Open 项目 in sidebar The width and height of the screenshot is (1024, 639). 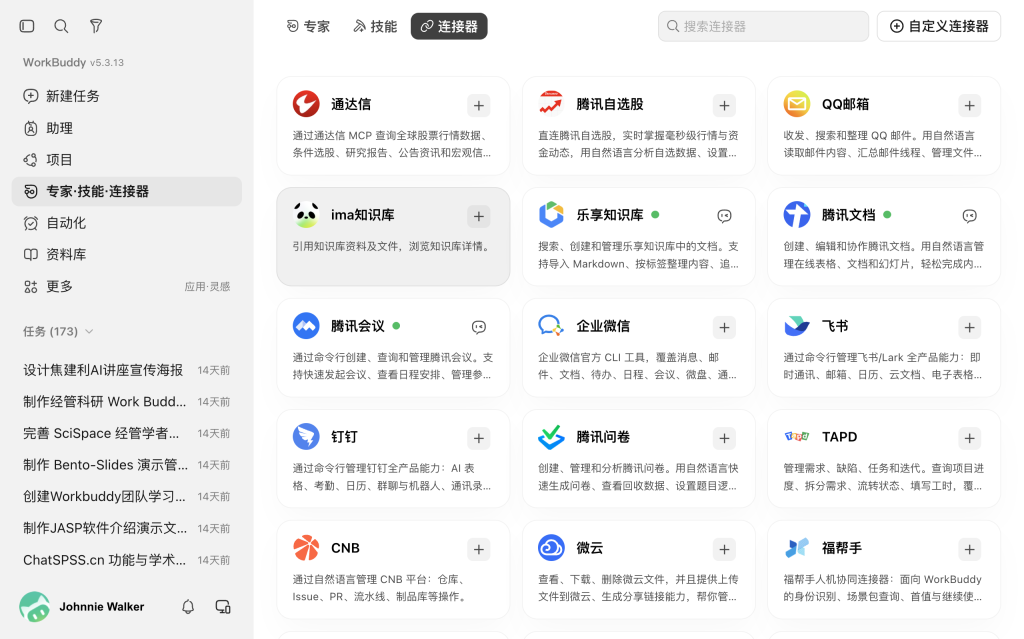[127, 159]
